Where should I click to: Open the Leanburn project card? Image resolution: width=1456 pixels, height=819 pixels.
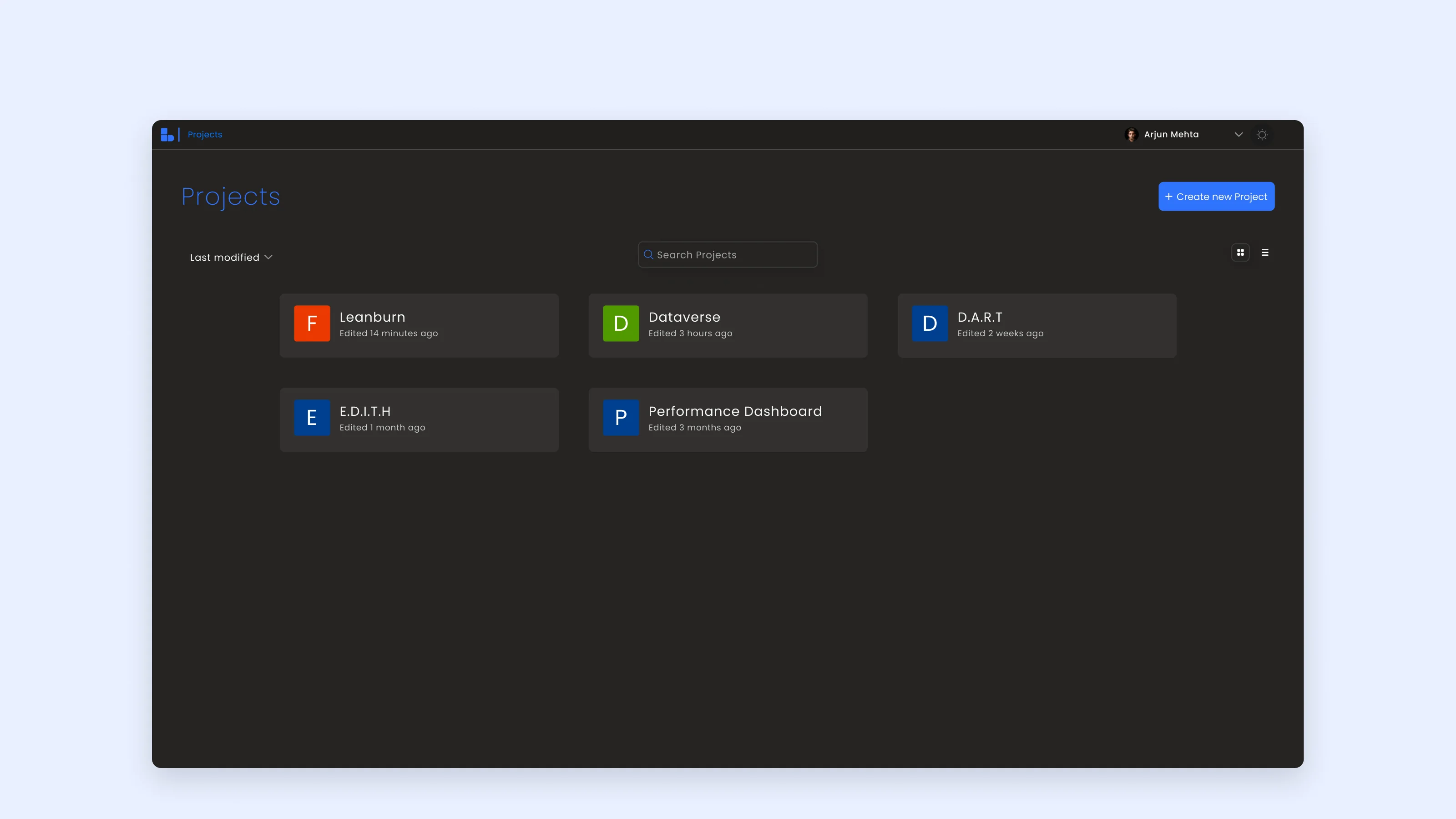[x=419, y=326]
